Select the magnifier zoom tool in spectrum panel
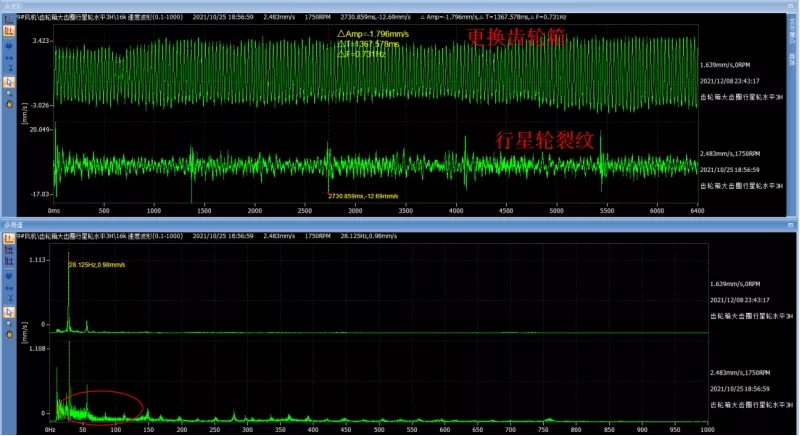Screen dimensions: 800x436 9,322
